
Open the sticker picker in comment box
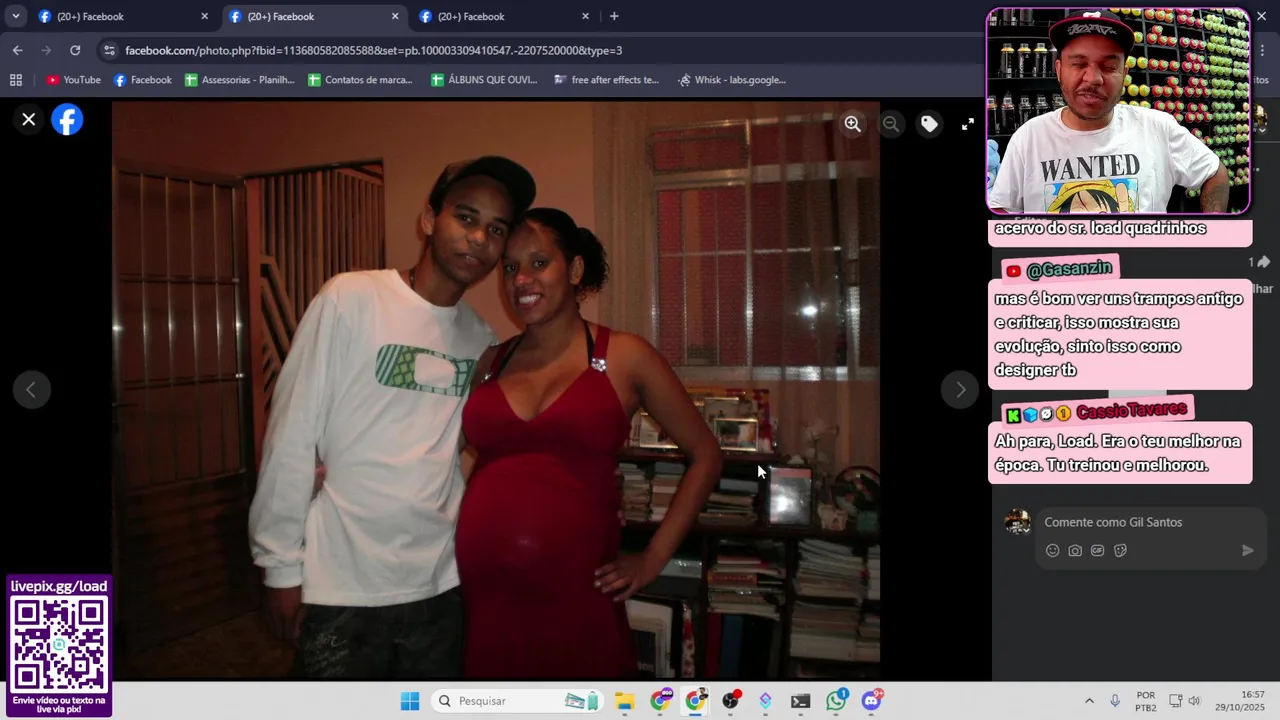(x=1120, y=550)
